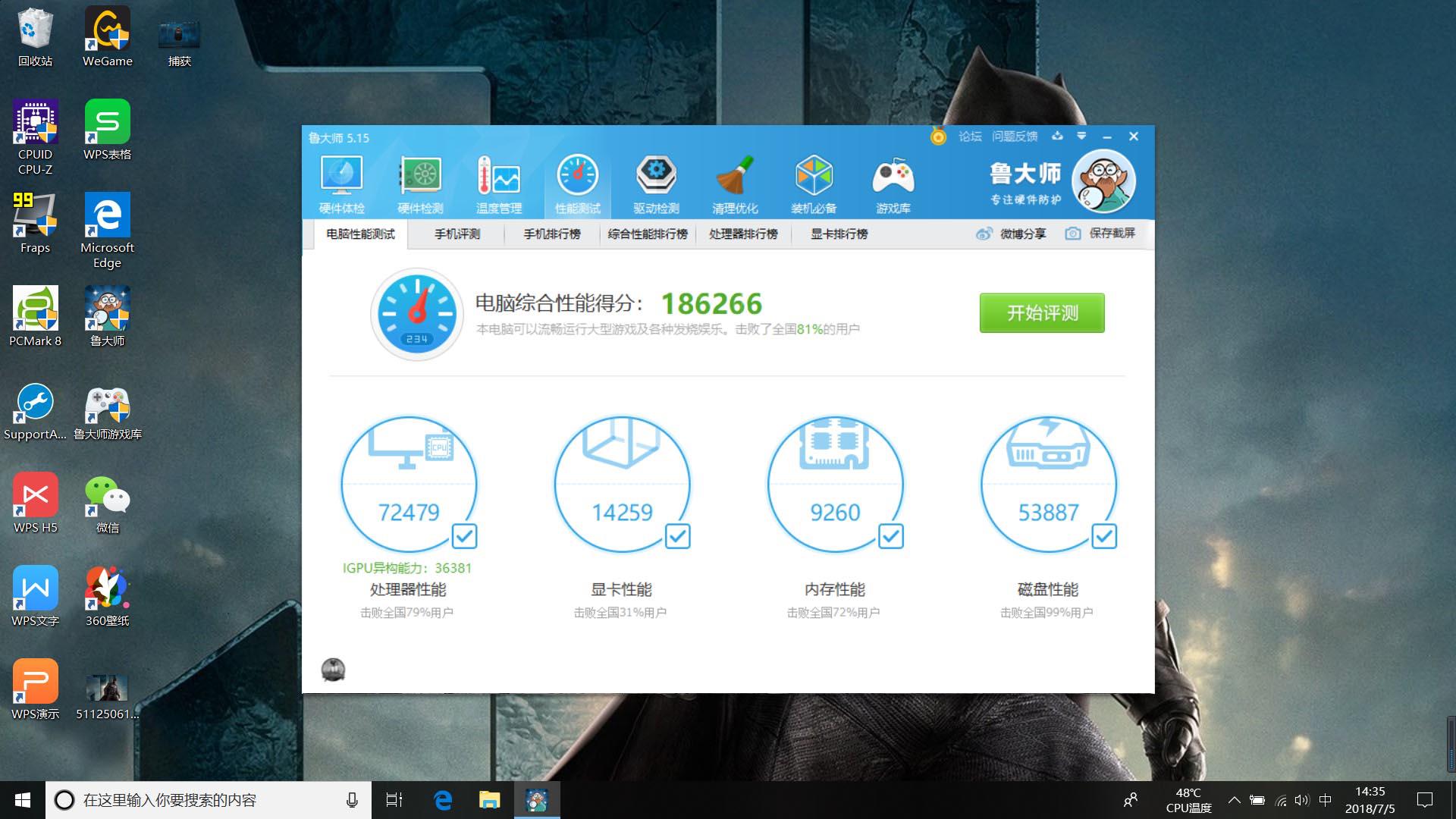This screenshot has width=1456, height=819.
Task: Open the main menu dropdown arrow in titlebar
Action: pyautogui.click(x=1081, y=136)
